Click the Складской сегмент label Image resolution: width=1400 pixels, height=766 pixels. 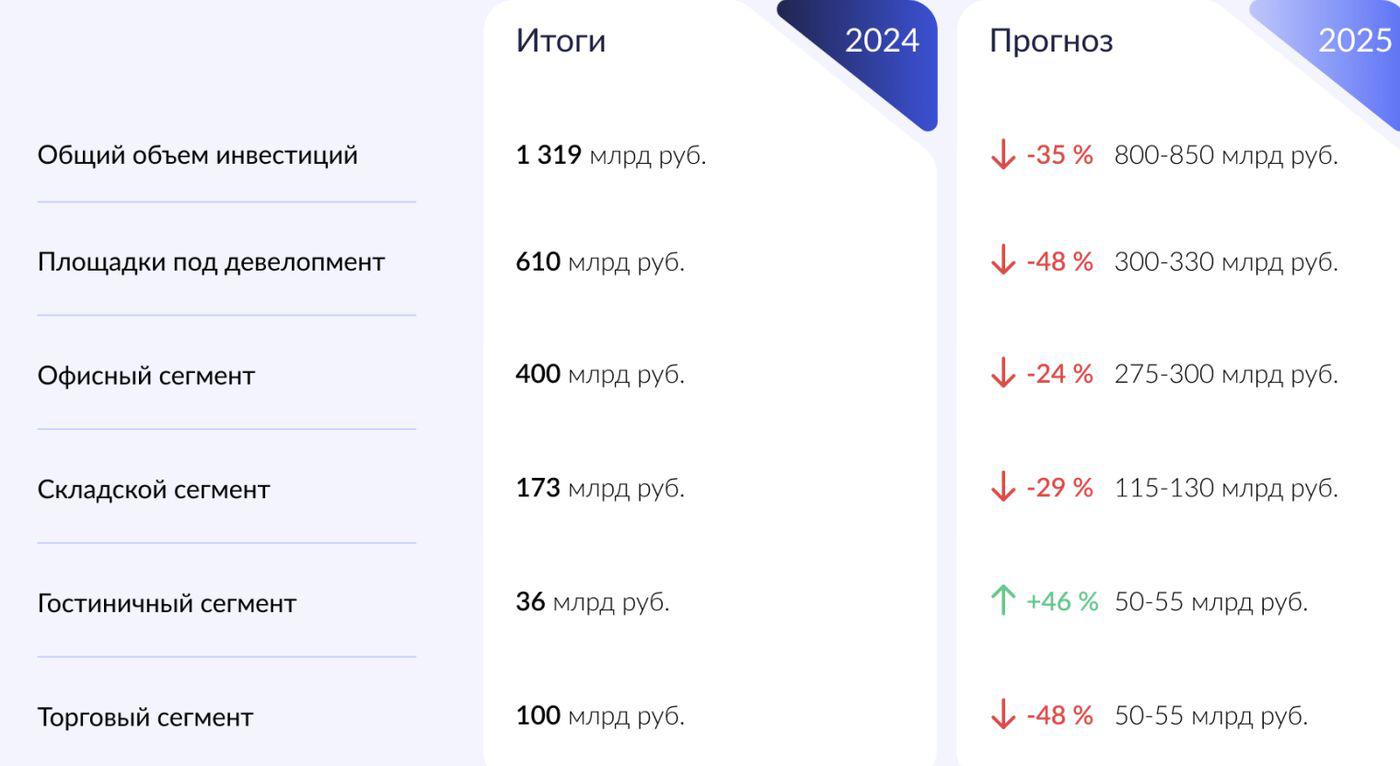tap(153, 489)
